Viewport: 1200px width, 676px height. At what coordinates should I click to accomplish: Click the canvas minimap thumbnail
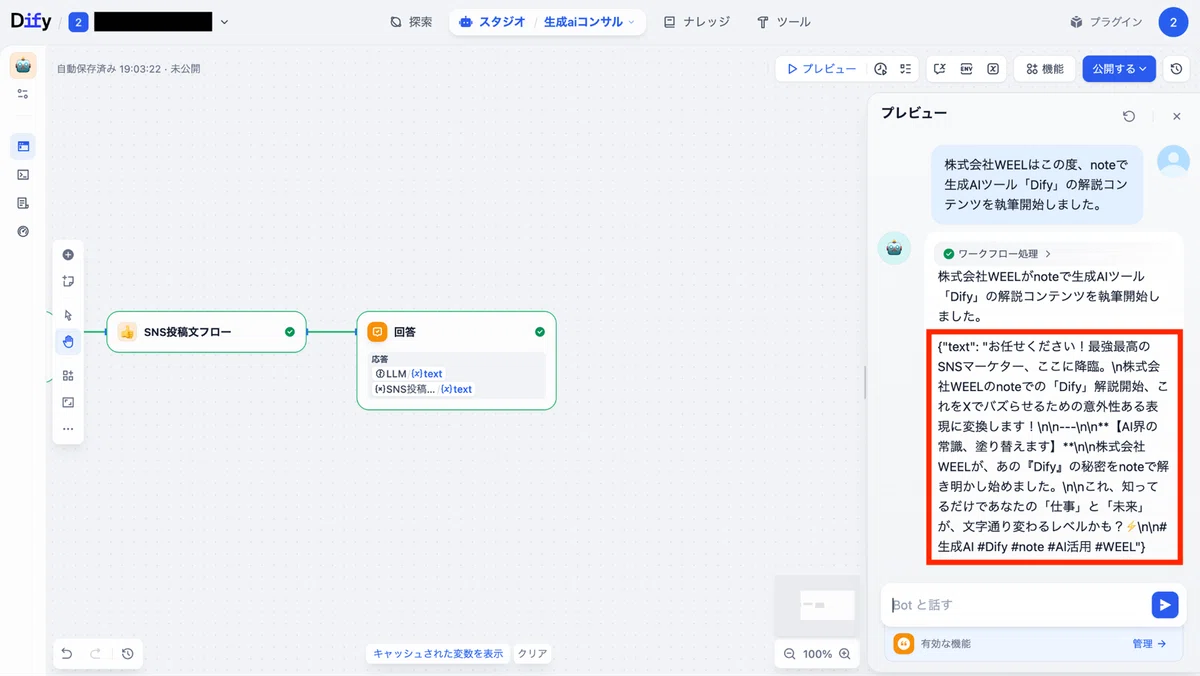818,605
